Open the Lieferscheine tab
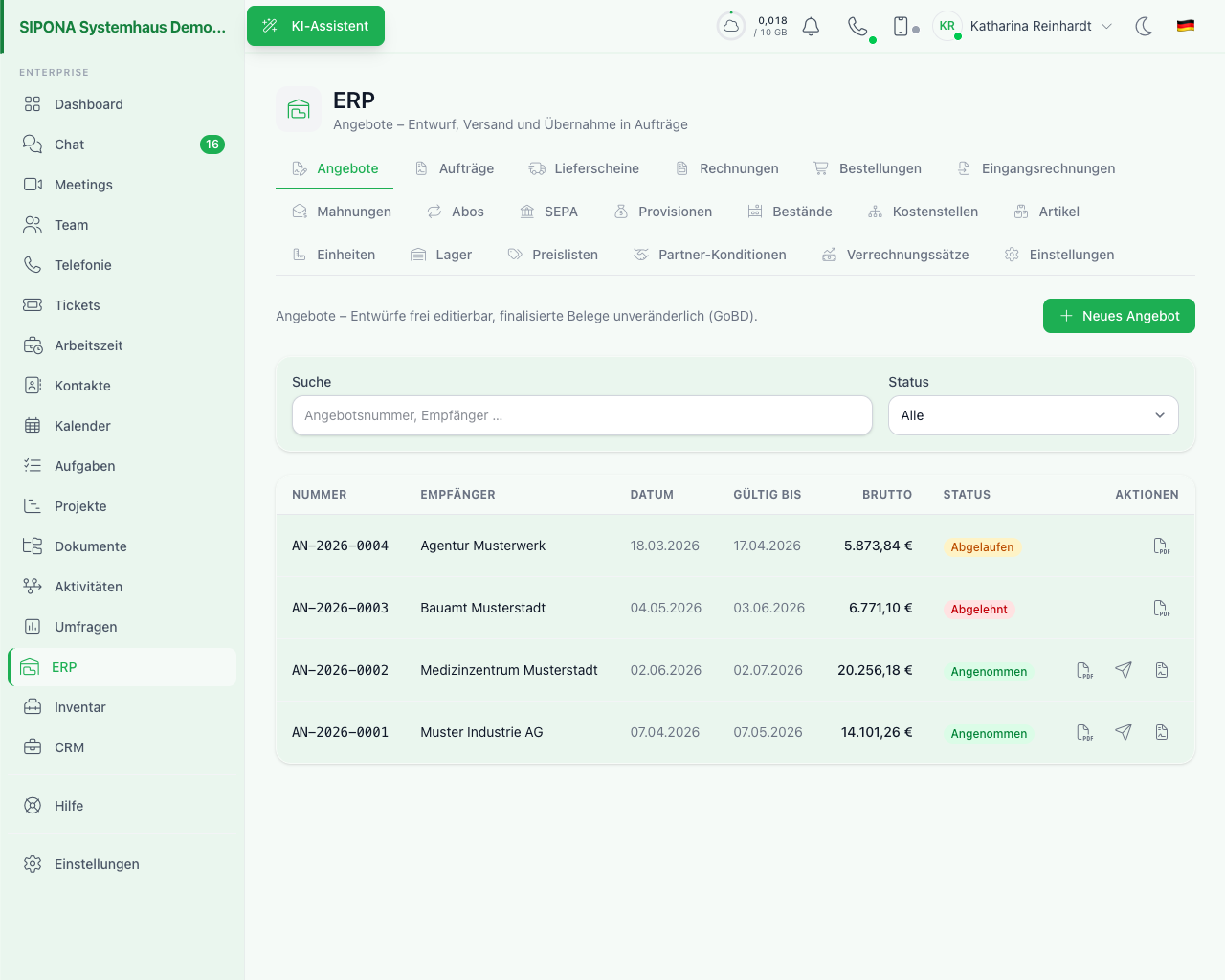This screenshot has width=1225, height=980. (585, 168)
